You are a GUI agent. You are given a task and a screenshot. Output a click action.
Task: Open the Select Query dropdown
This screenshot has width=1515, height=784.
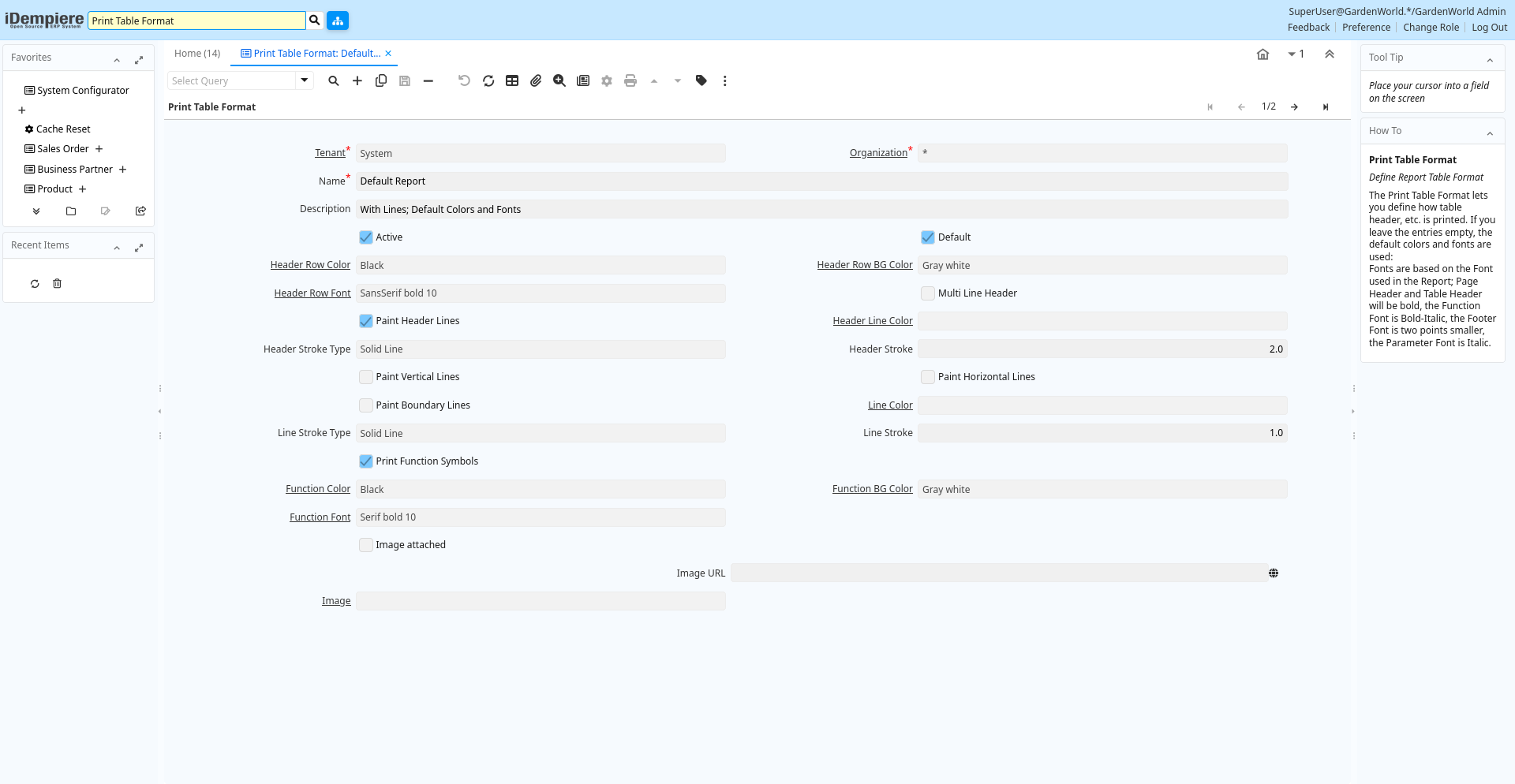(x=304, y=80)
